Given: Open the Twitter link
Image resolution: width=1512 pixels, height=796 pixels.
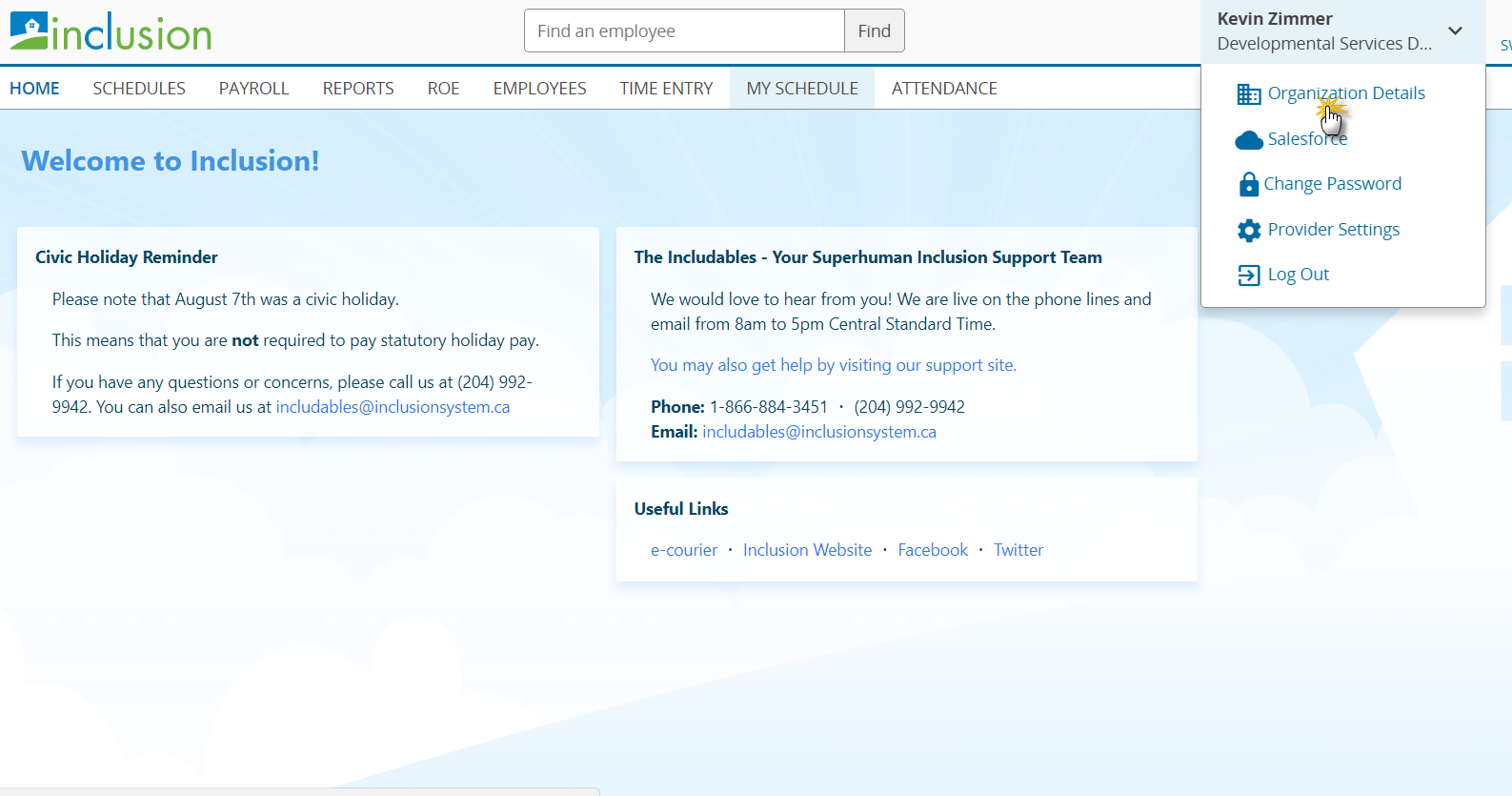Looking at the screenshot, I should pos(1018,550).
